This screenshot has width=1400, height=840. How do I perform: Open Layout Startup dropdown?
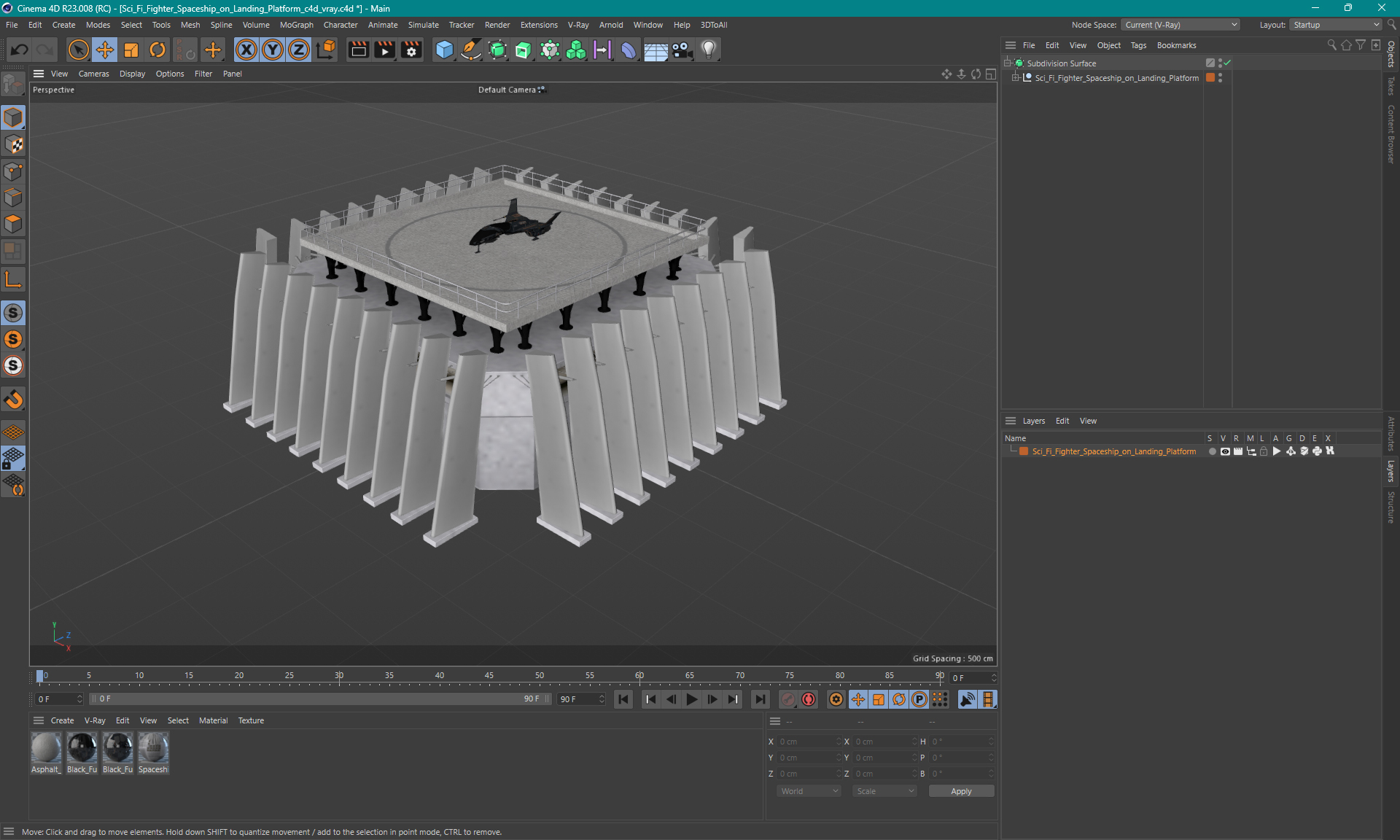coord(1336,25)
